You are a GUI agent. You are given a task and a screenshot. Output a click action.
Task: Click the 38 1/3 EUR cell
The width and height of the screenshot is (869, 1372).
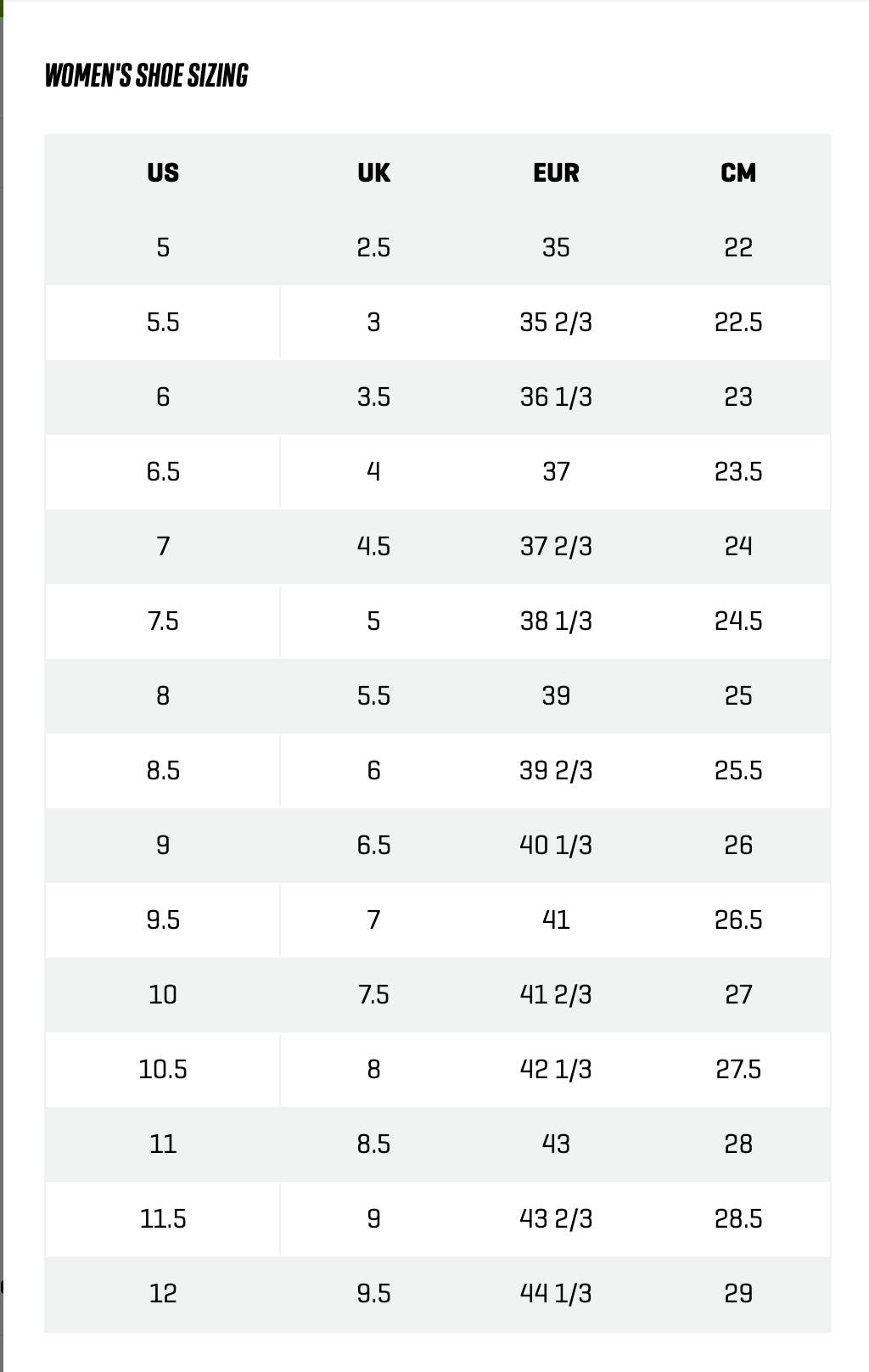pos(556,621)
